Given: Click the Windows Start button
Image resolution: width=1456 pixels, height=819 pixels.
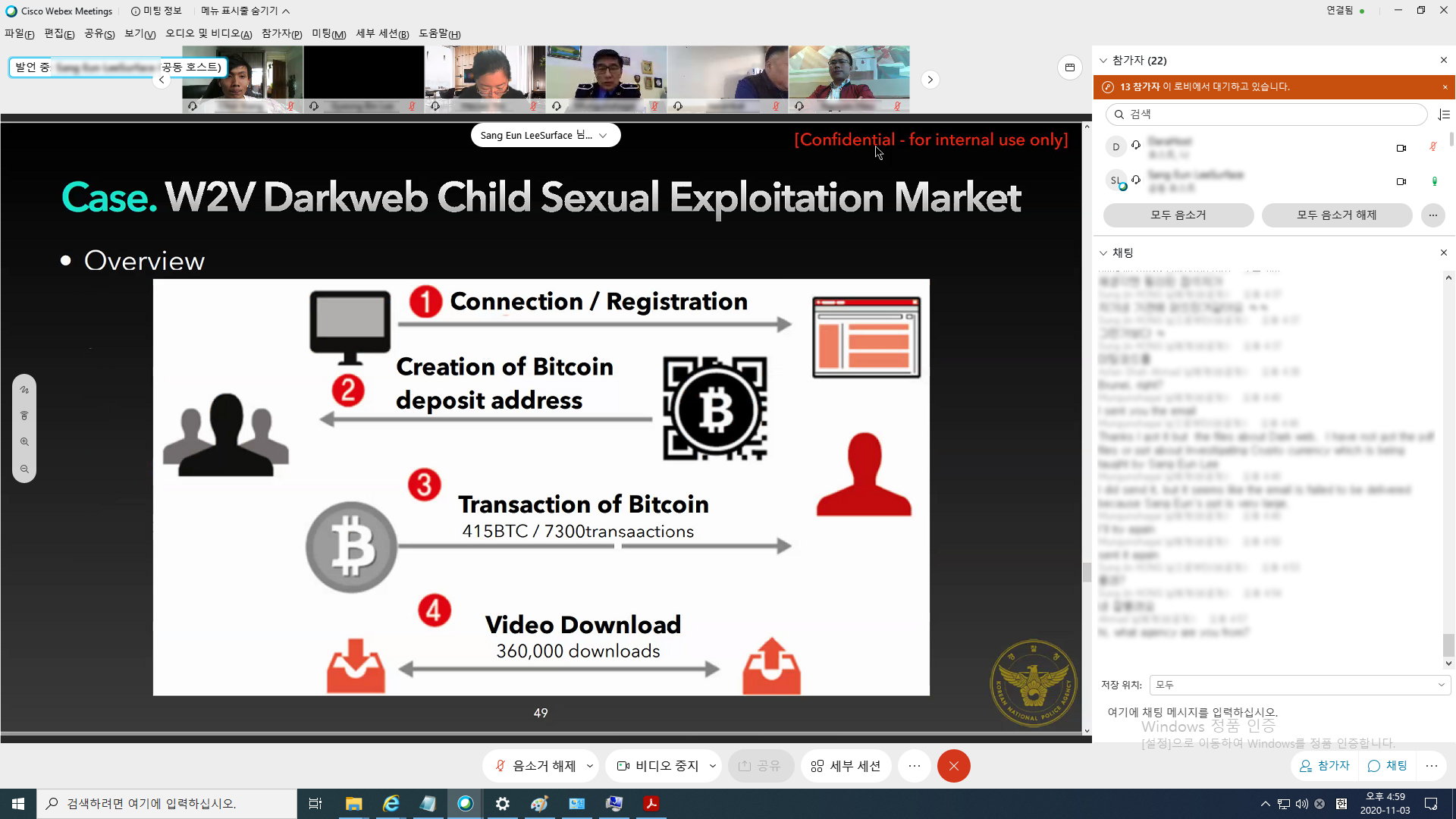Looking at the screenshot, I should click(18, 804).
